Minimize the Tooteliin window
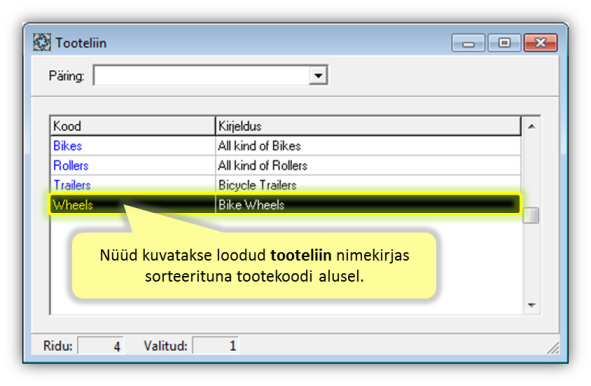This screenshot has width=591, height=386. coord(468,43)
